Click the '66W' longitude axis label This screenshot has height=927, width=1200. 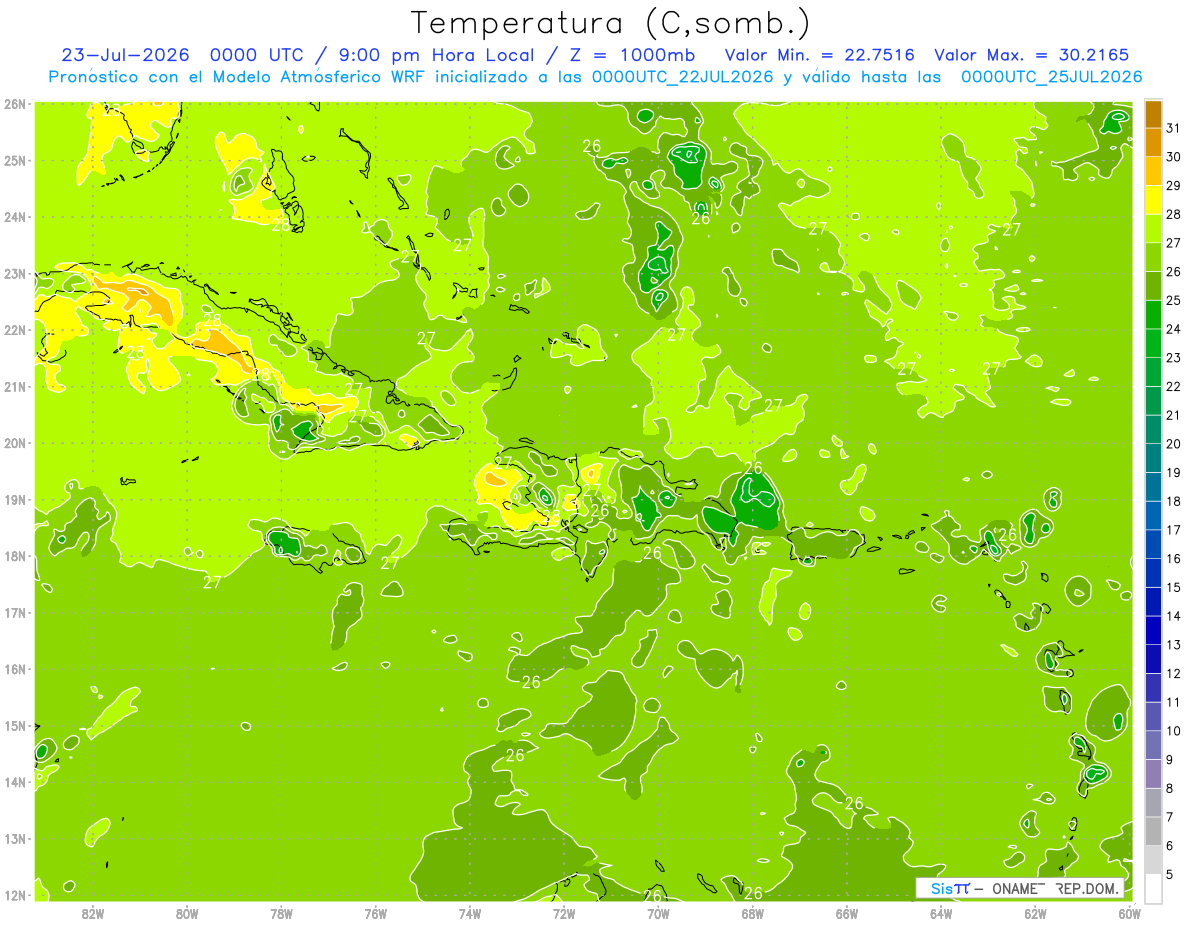pos(847,913)
